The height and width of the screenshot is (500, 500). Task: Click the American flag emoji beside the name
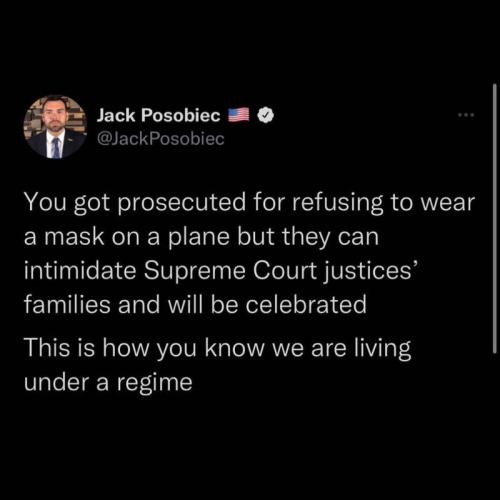[239, 115]
